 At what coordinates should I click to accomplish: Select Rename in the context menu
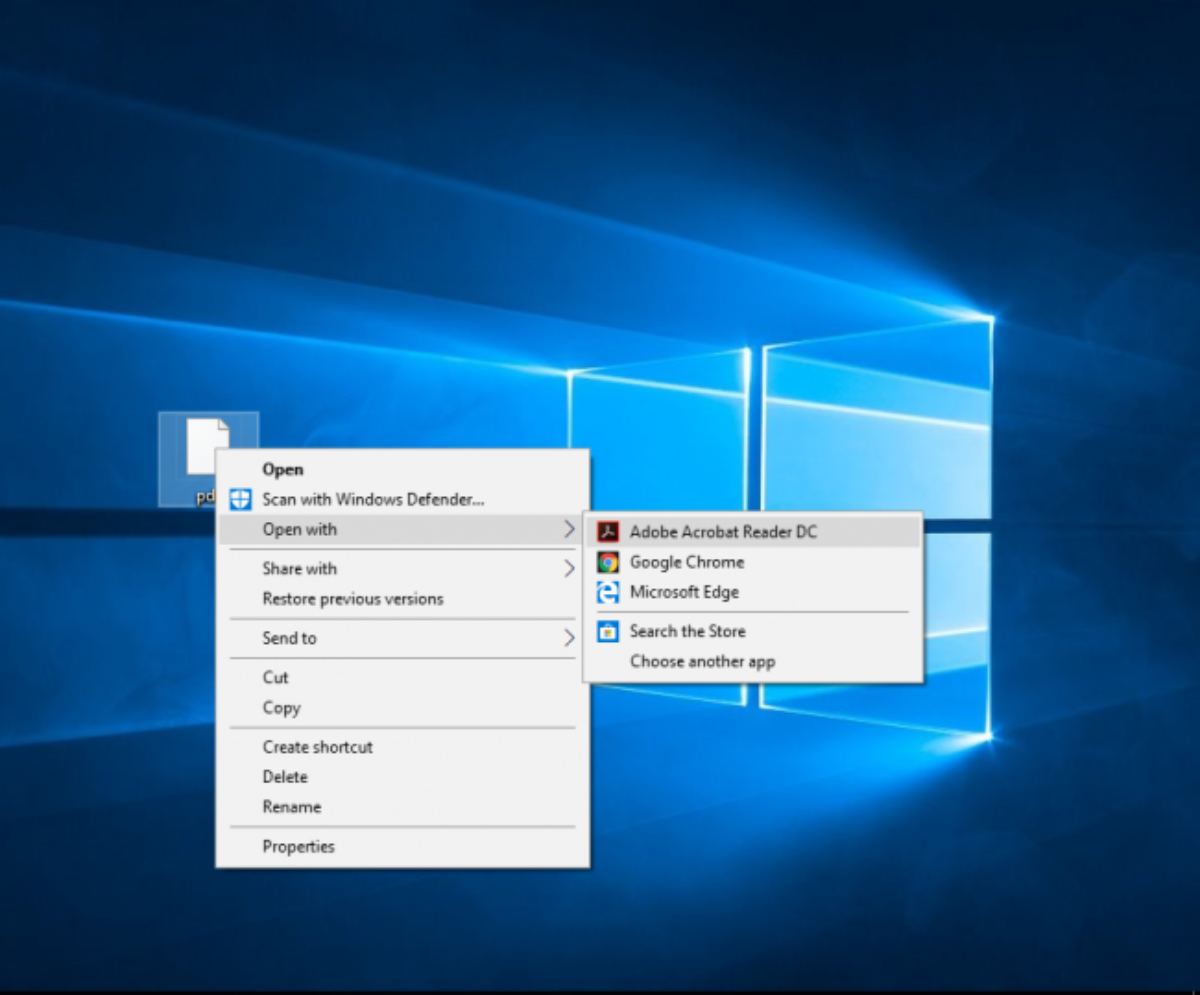pyautogui.click(x=291, y=807)
